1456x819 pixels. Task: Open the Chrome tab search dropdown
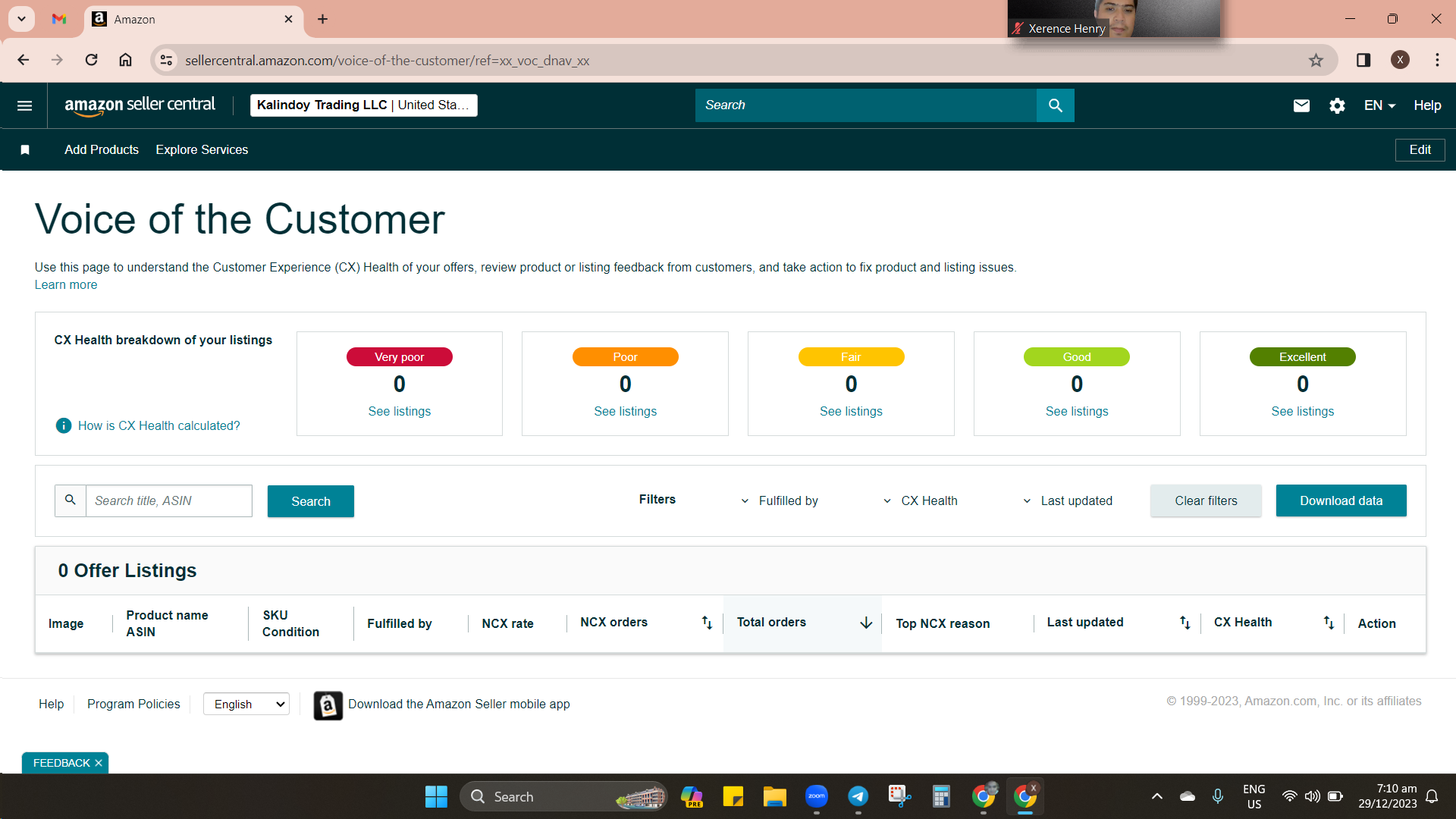point(22,19)
